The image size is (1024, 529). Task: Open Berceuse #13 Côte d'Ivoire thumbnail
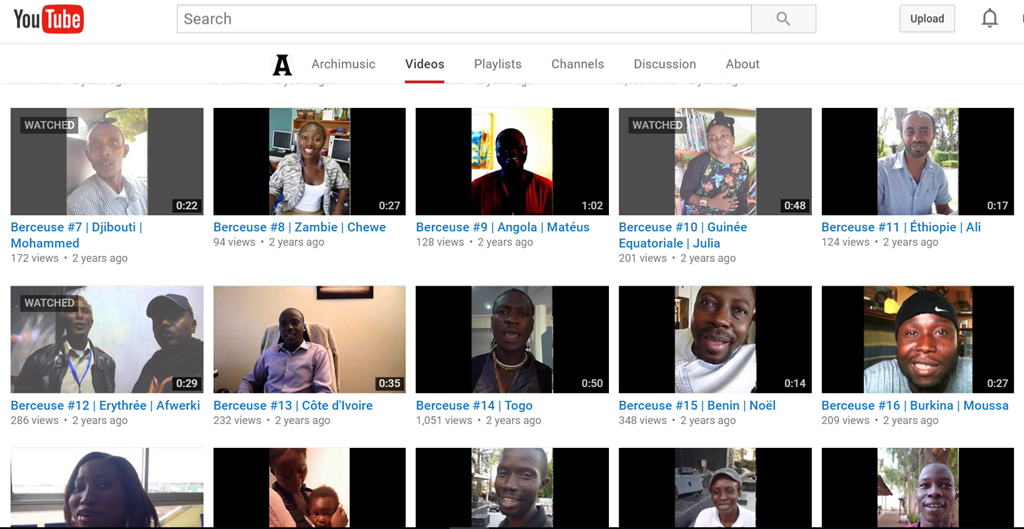pos(310,340)
